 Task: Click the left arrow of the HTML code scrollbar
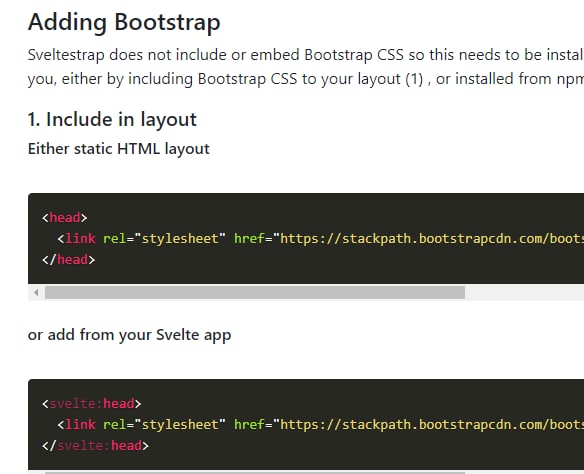tap(36, 293)
